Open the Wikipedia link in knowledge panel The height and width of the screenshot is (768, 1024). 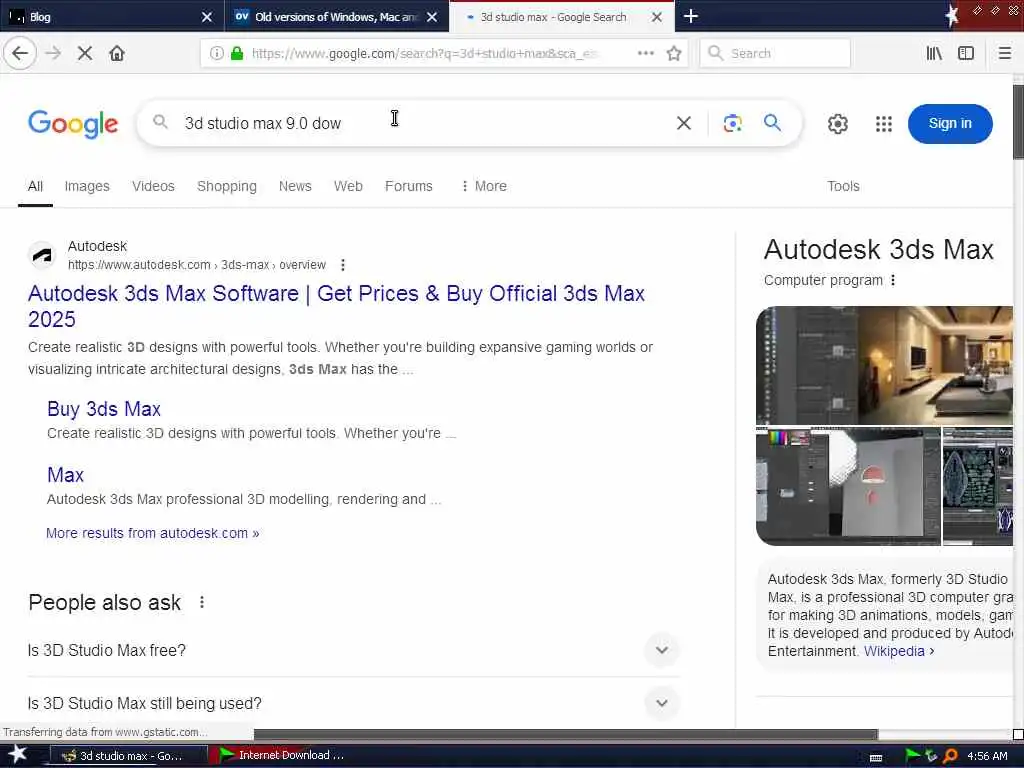899,651
